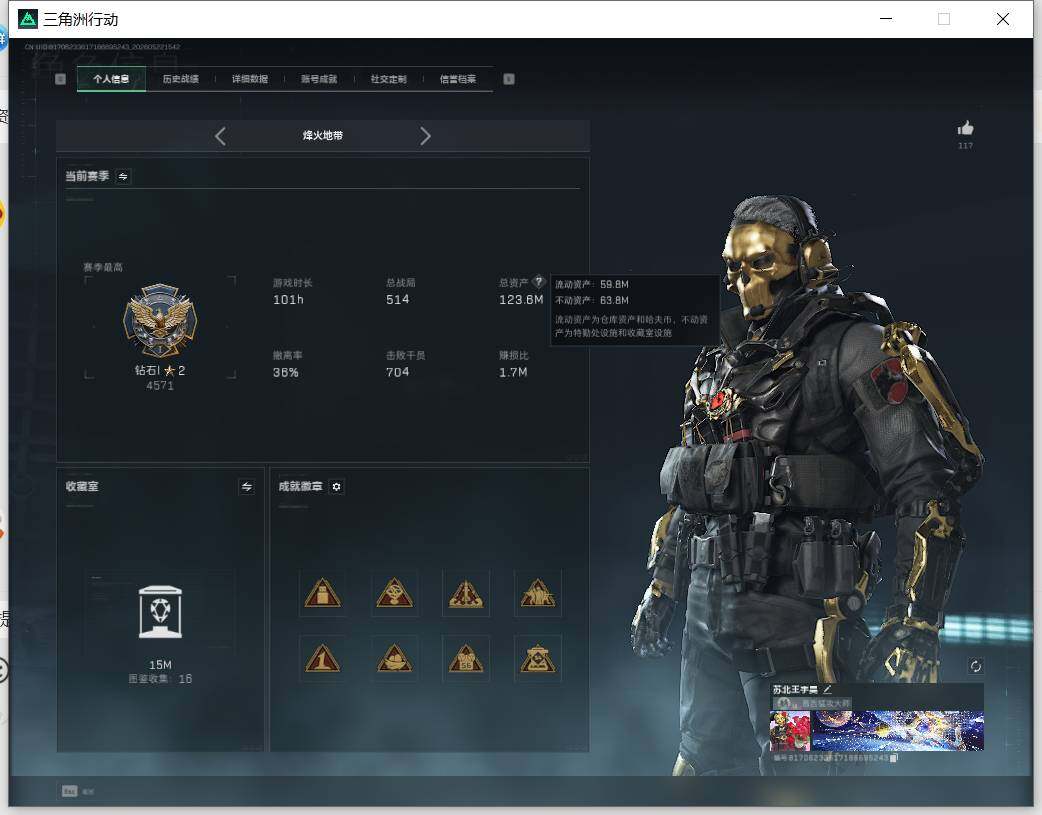Click the 烽火地带 mode title
This screenshot has width=1042, height=815.
(323, 136)
